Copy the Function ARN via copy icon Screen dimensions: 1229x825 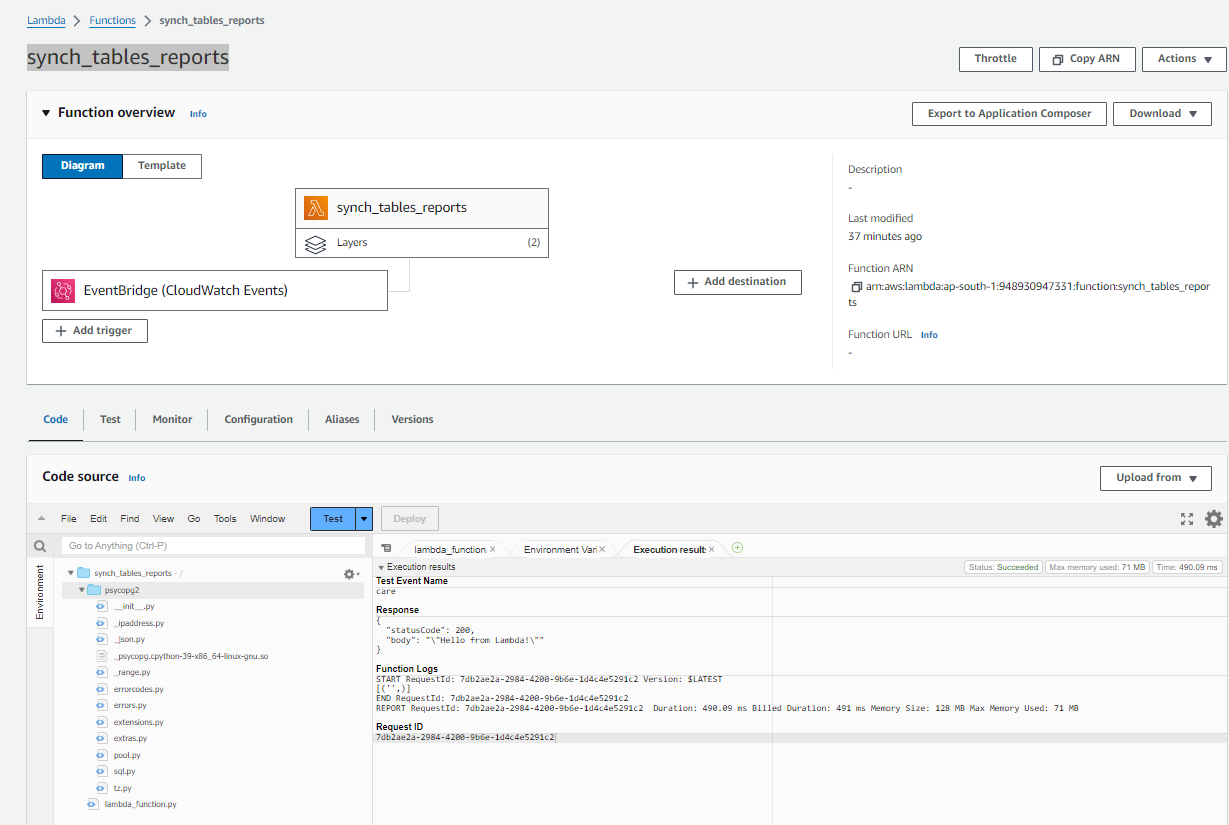coord(855,287)
